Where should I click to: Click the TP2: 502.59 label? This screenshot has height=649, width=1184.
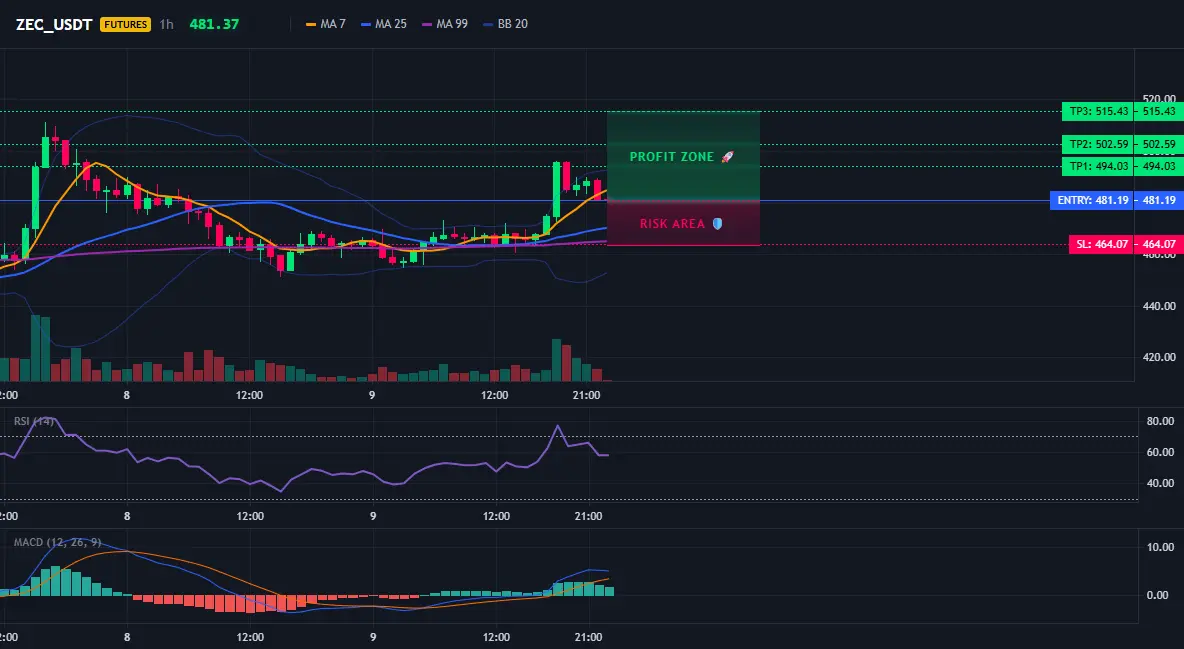click(1098, 144)
